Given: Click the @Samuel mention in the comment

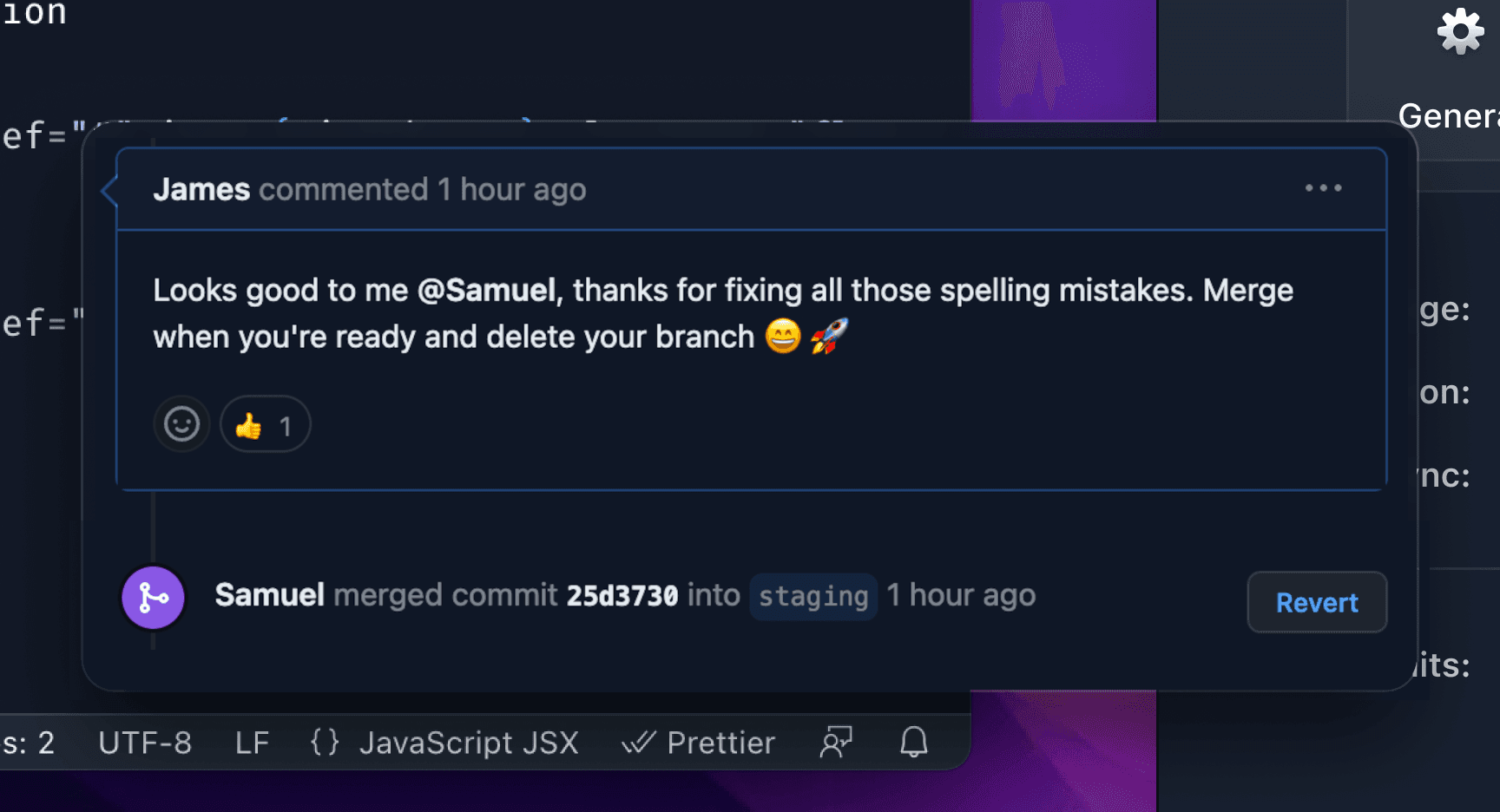Looking at the screenshot, I should coord(486,291).
